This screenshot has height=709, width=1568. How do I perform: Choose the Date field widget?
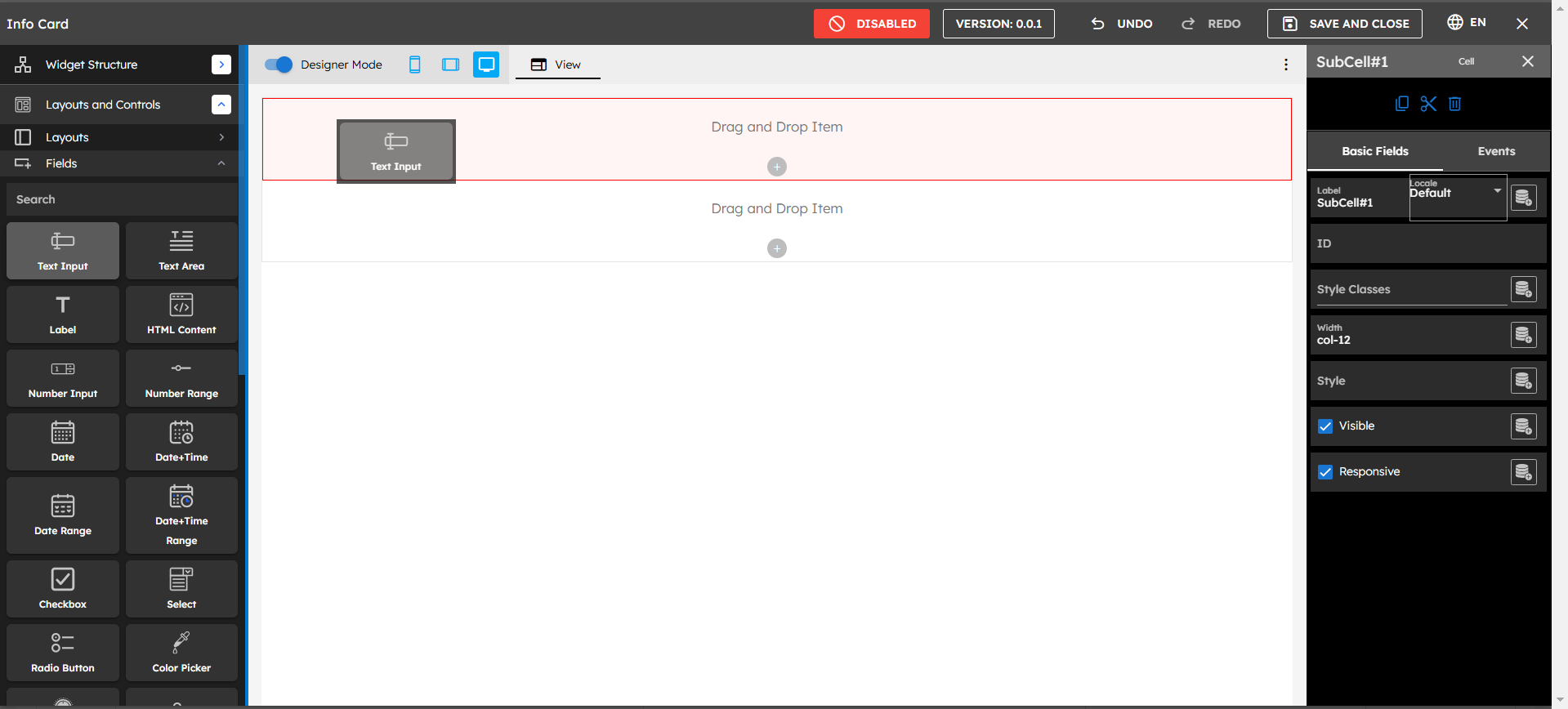pyautogui.click(x=63, y=442)
